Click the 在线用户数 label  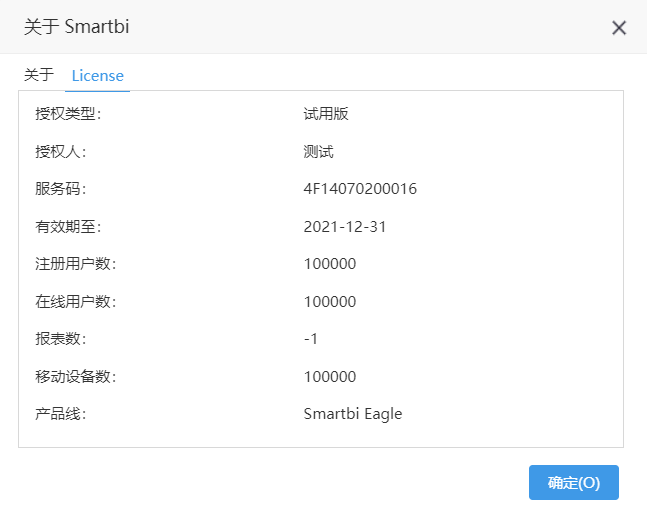tap(76, 302)
